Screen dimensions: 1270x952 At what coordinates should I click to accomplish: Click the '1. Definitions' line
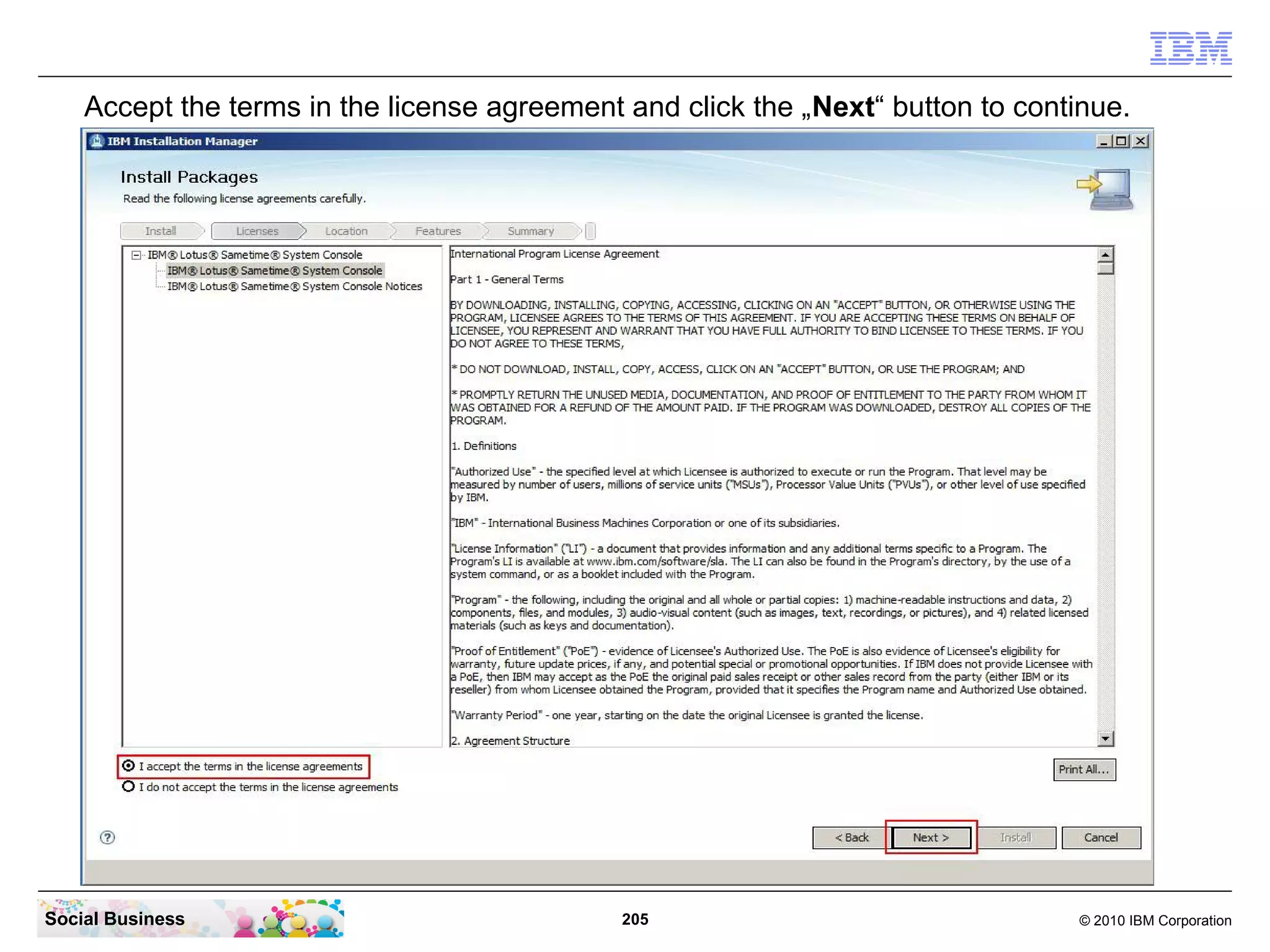point(484,446)
